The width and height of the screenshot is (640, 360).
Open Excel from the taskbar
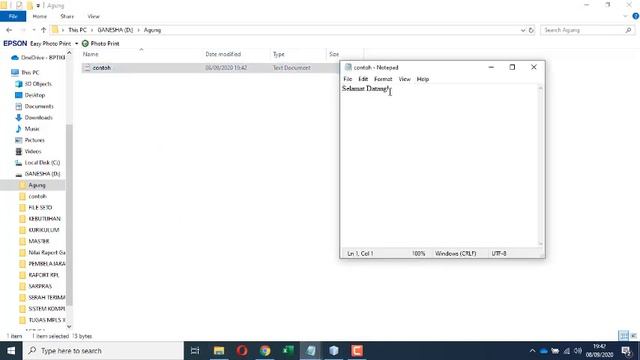click(x=288, y=351)
